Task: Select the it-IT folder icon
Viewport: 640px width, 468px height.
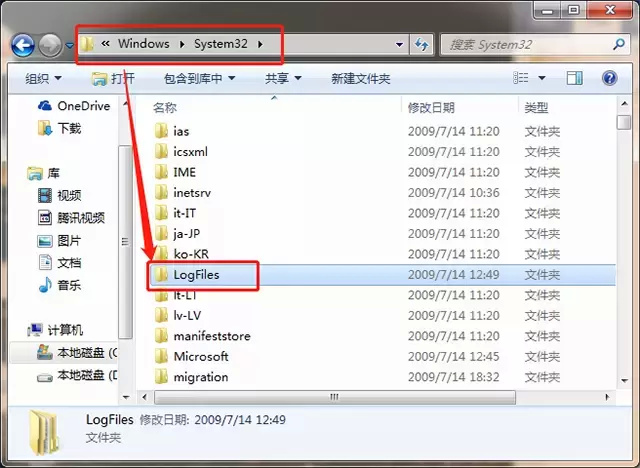Action: point(161,213)
